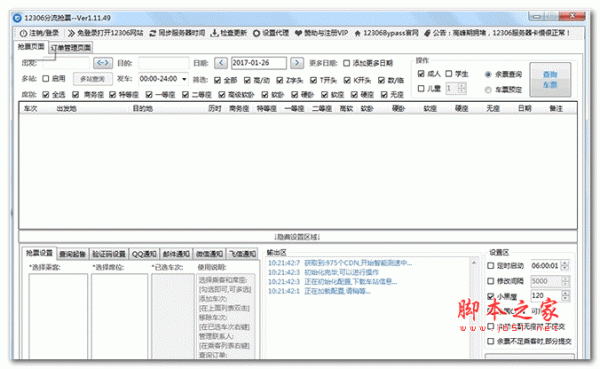Click the date field showing 2017-01-26
Screen dimensions: 600x369
[259, 63]
